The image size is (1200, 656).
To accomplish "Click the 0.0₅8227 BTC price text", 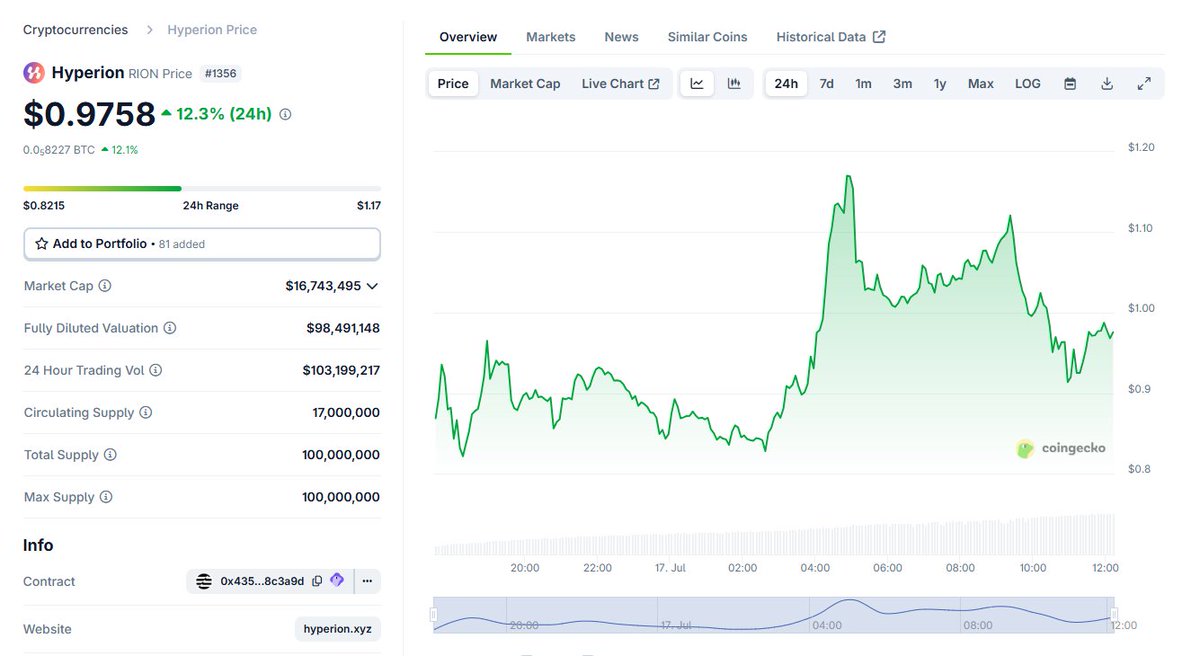I will (59, 150).
